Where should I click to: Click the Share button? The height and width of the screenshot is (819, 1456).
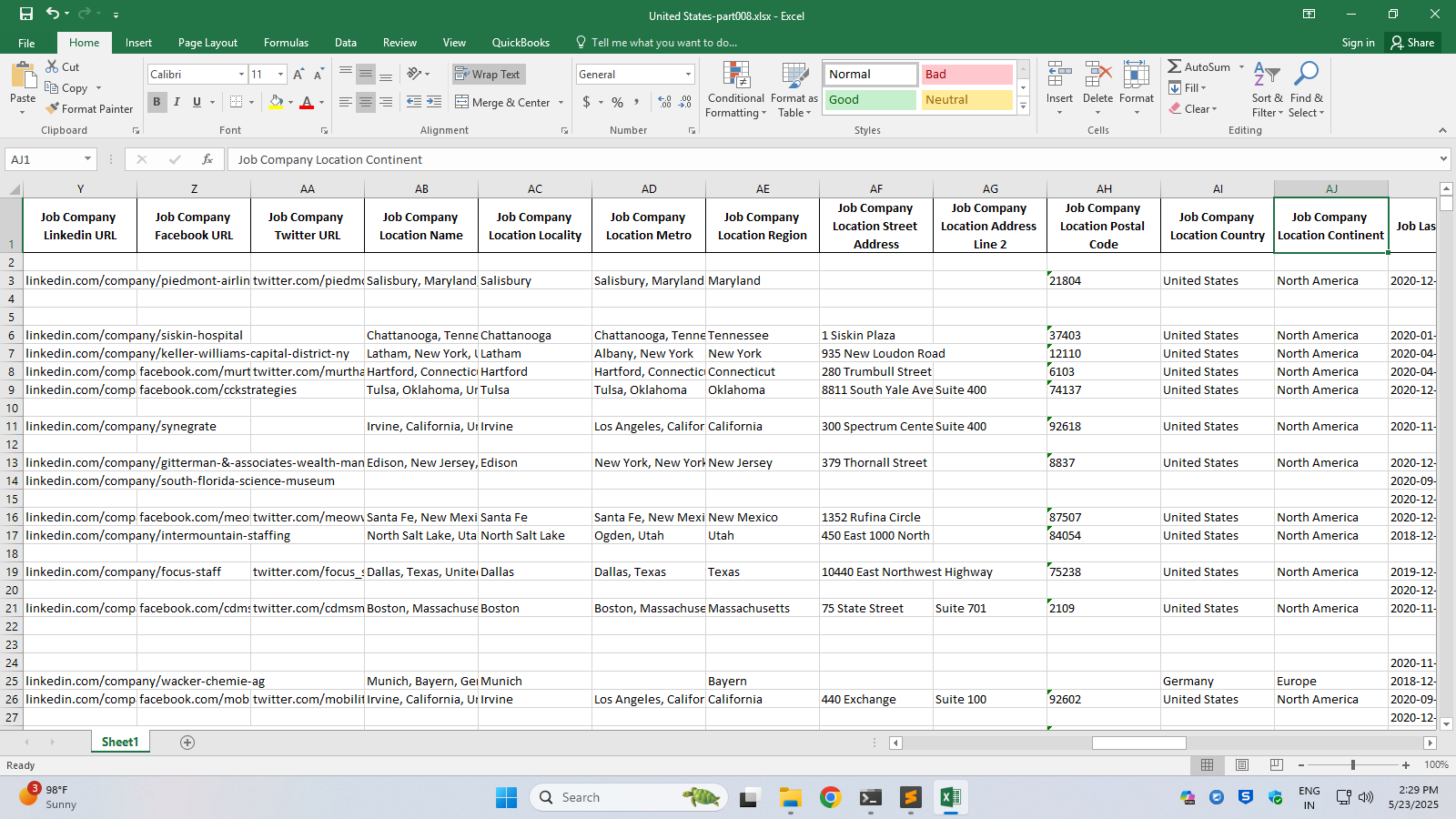tap(1412, 43)
